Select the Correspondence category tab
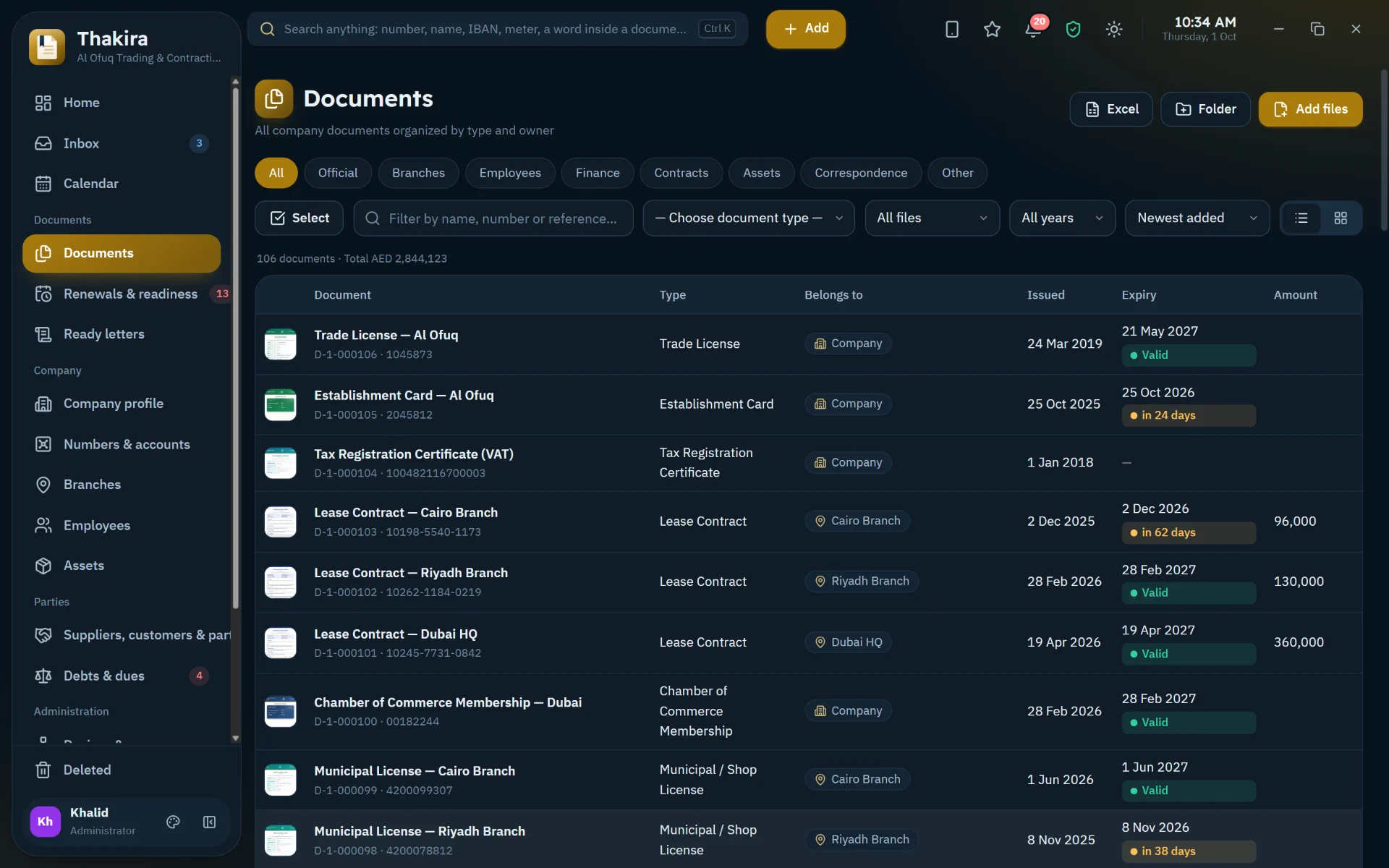Viewport: 1389px width, 868px height. (861, 173)
